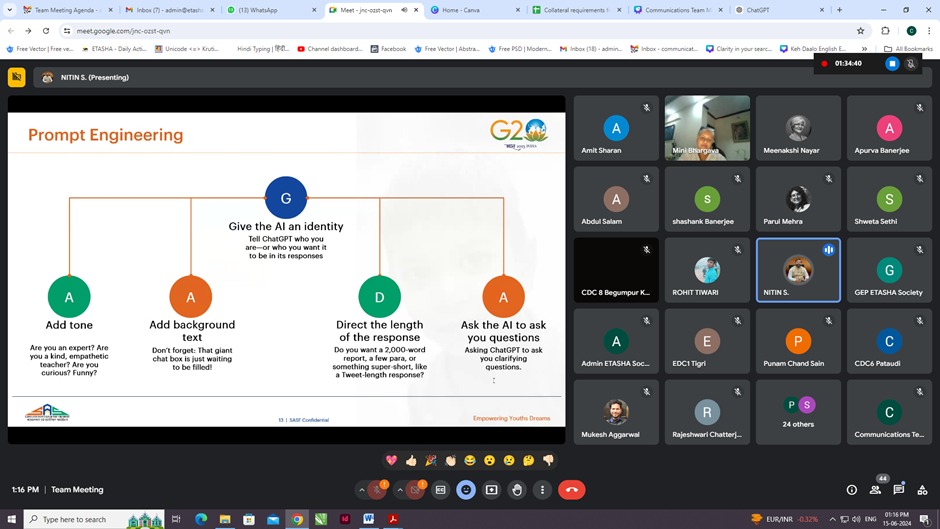940x529 pixels.
Task: Open the more options menu
Action: tap(543, 490)
